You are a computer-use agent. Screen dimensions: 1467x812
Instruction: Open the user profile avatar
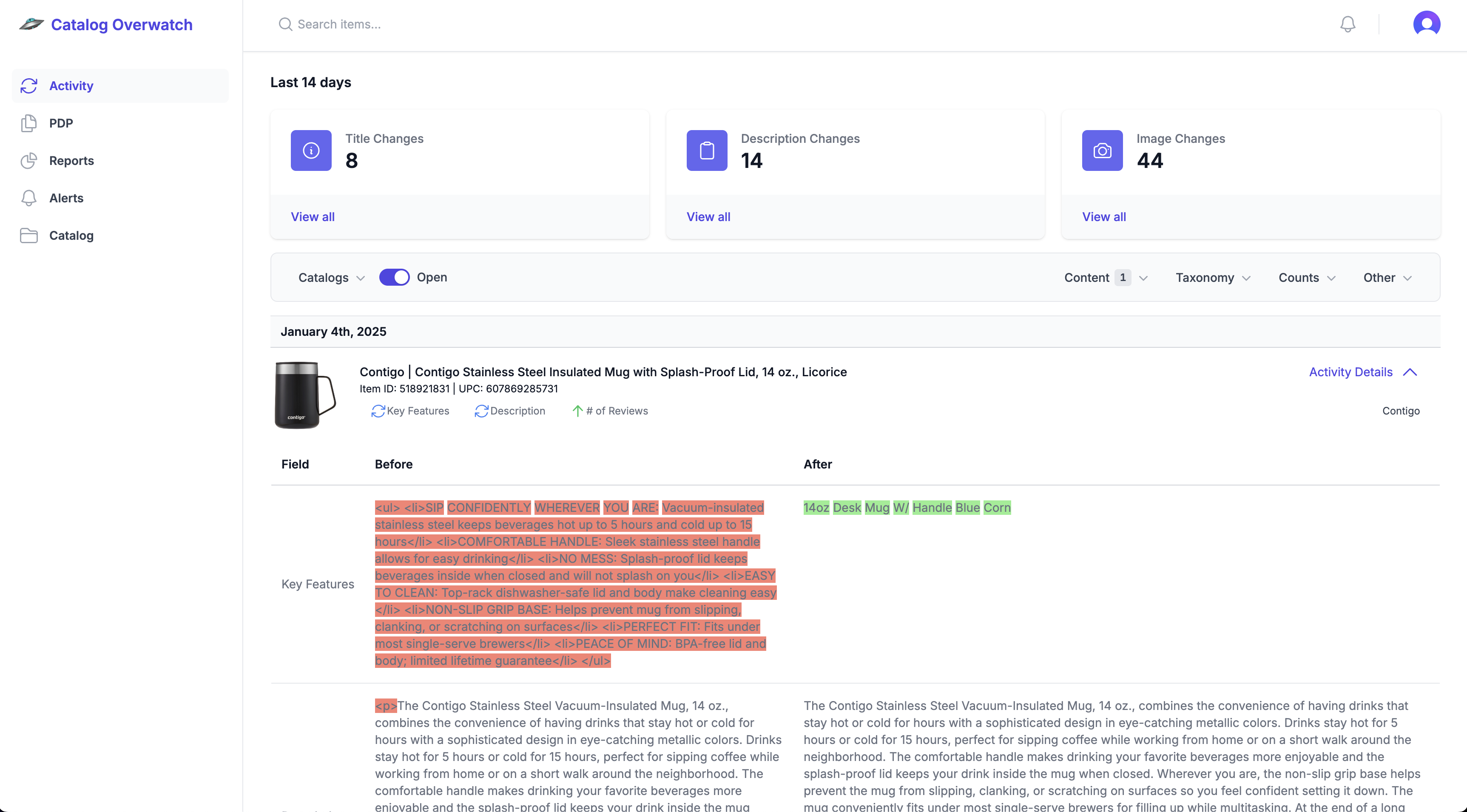pos(1426,24)
